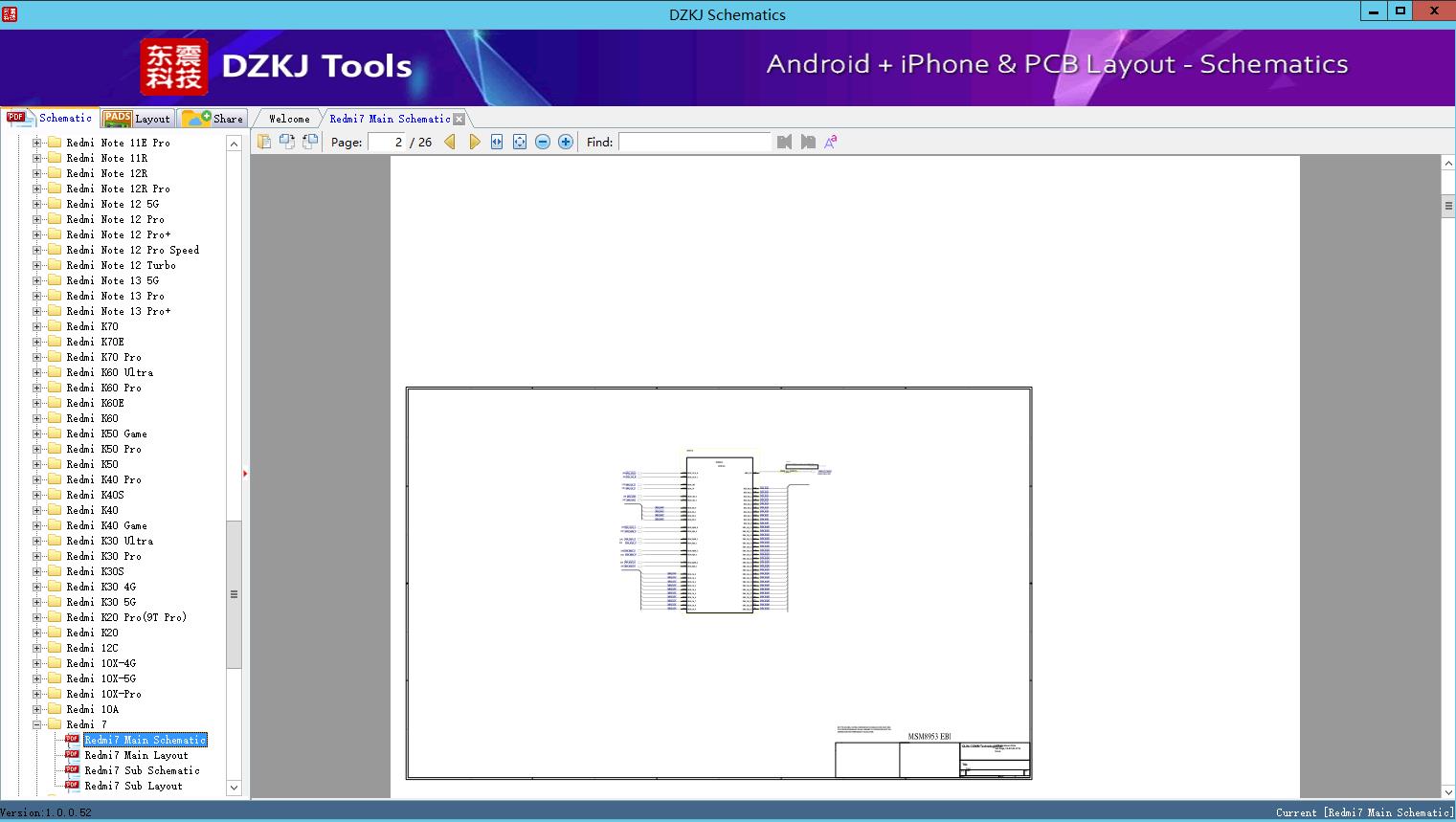This screenshot has width=1456, height=822.
Task: Switch to the Welcome document tab
Action: [288, 119]
